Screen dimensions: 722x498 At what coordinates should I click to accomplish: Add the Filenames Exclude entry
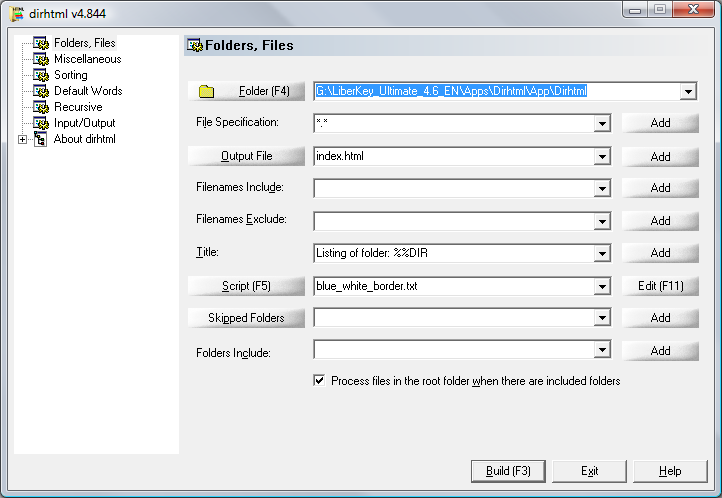tap(660, 221)
